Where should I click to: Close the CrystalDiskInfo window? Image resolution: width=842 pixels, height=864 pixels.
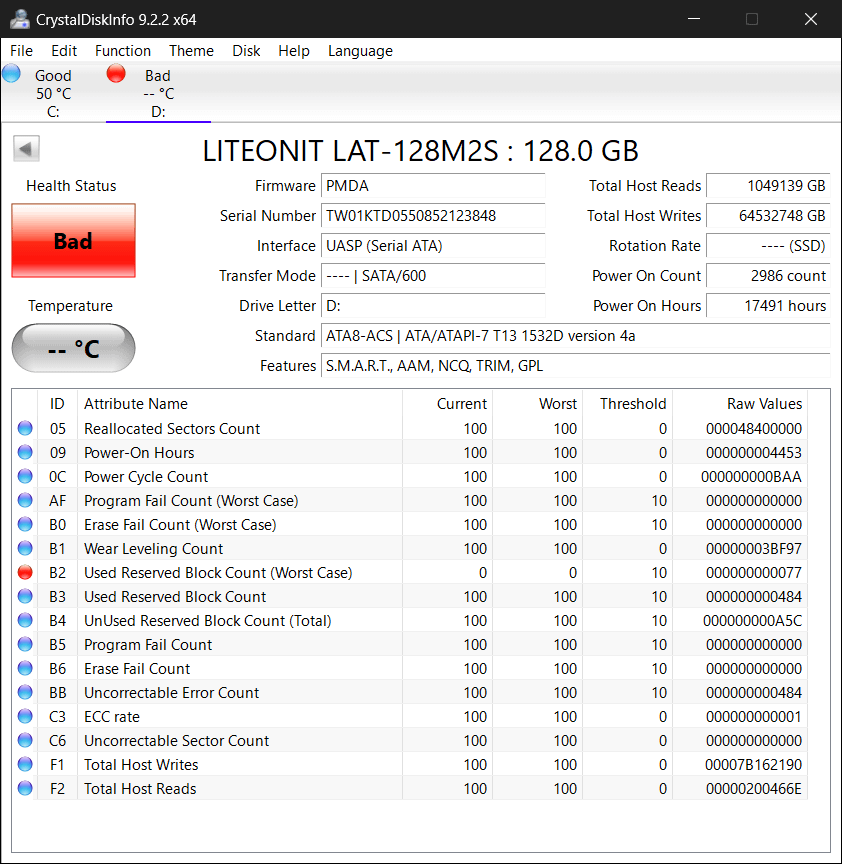click(x=811, y=19)
